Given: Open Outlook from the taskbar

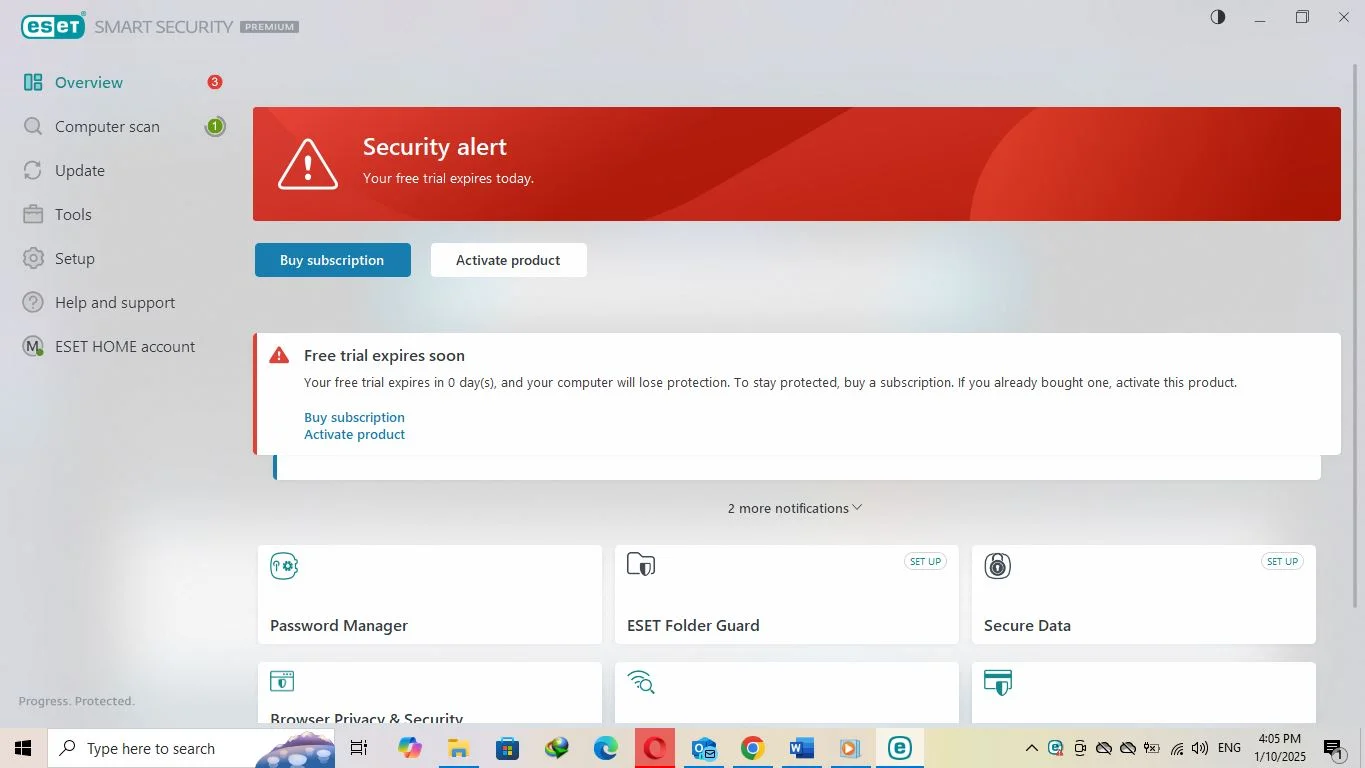Looking at the screenshot, I should pos(704,748).
